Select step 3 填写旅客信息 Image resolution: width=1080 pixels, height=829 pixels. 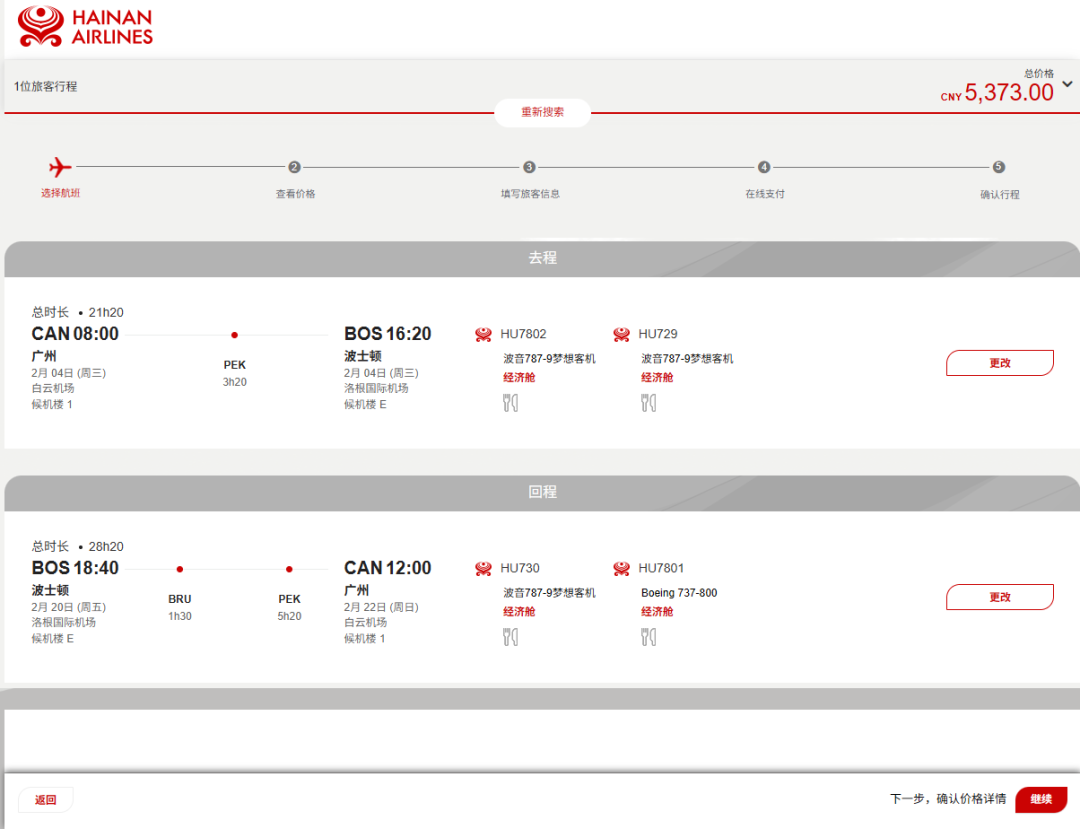pos(529,168)
